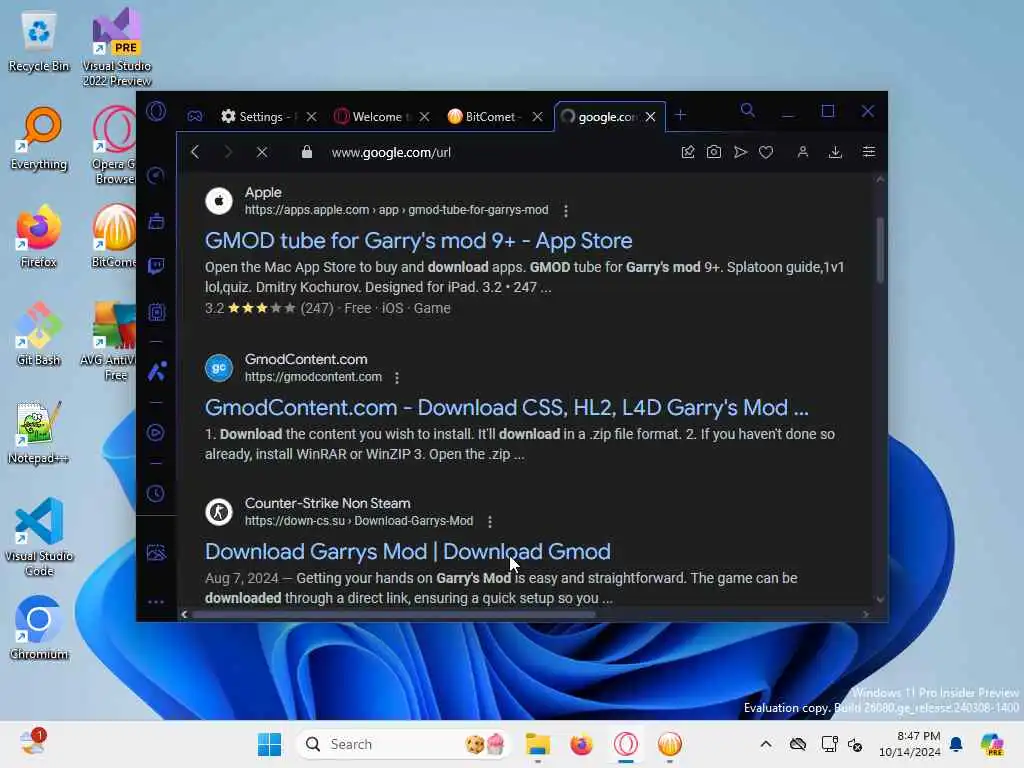This screenshot has height=768, width=1024.
Task: Open the Player sidebar icon
Action: click(156, 432)
